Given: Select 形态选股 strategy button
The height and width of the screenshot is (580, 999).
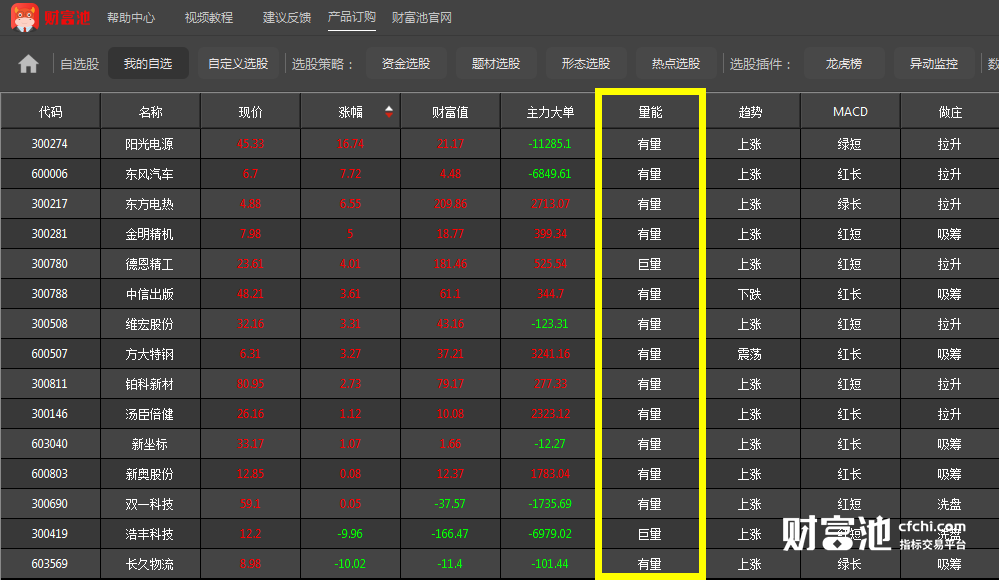Looking at the screenshot, I should pyautogui.click(x=586, y=63).
